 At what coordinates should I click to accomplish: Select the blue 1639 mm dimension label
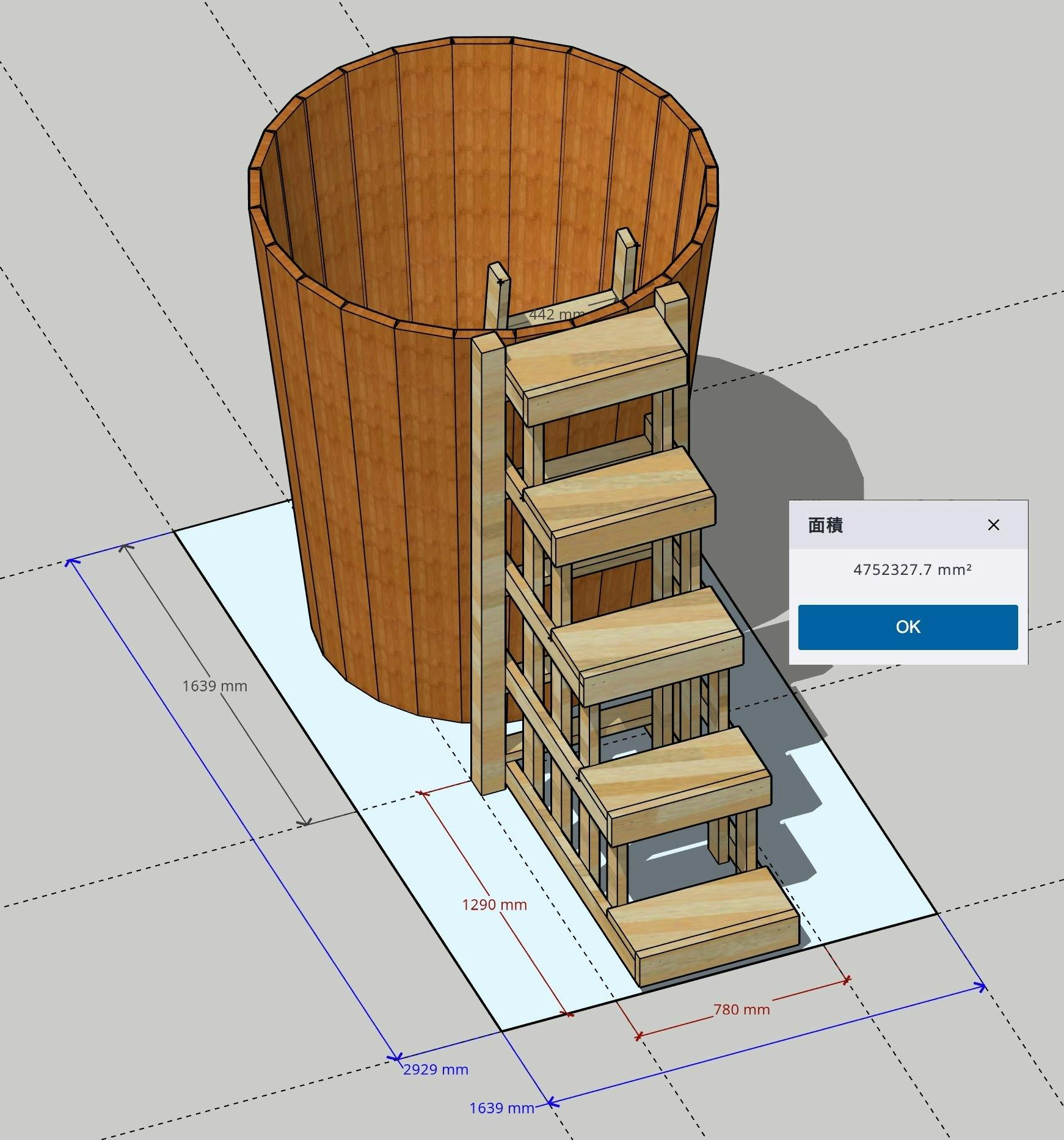tap(501, 1108)
